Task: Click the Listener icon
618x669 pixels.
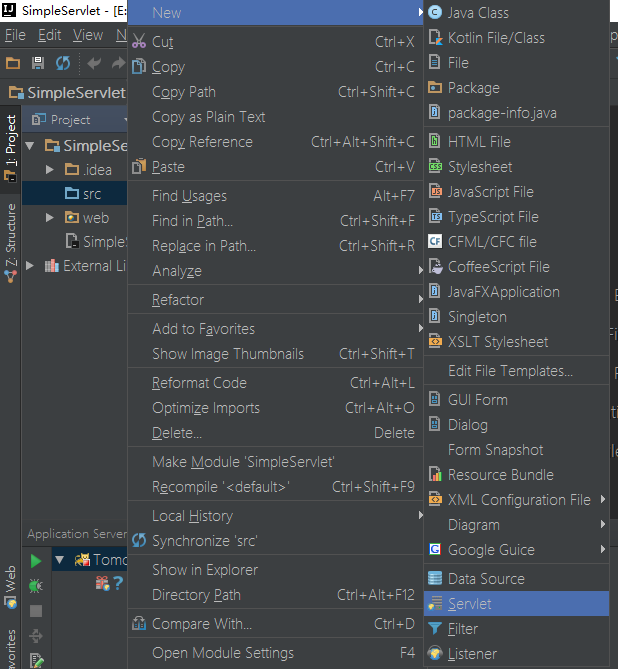Action: pyautogui.click(x=435, y=653)
